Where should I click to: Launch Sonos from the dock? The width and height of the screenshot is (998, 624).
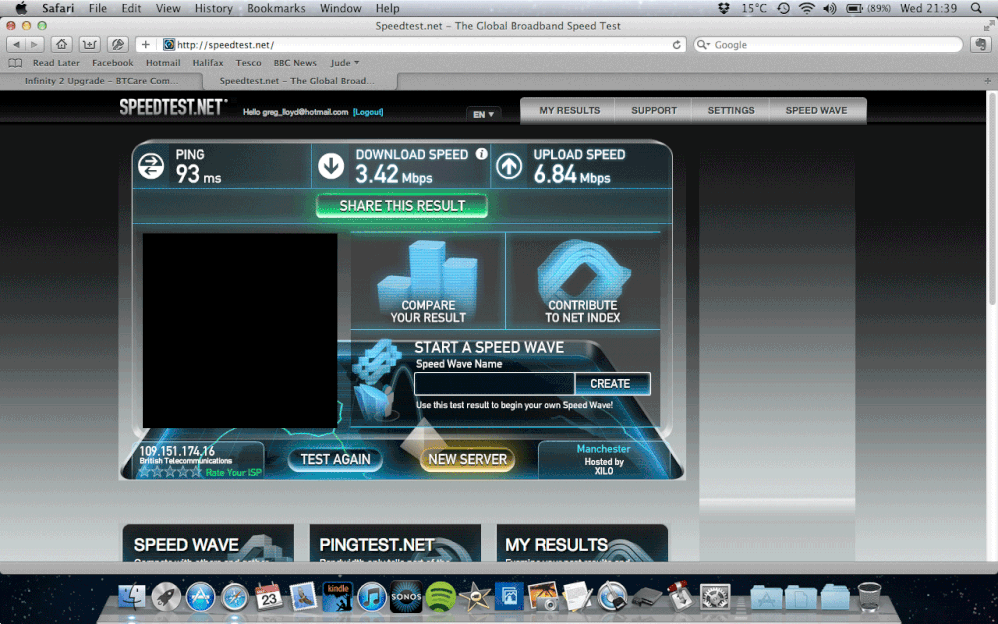click(406, 597)
